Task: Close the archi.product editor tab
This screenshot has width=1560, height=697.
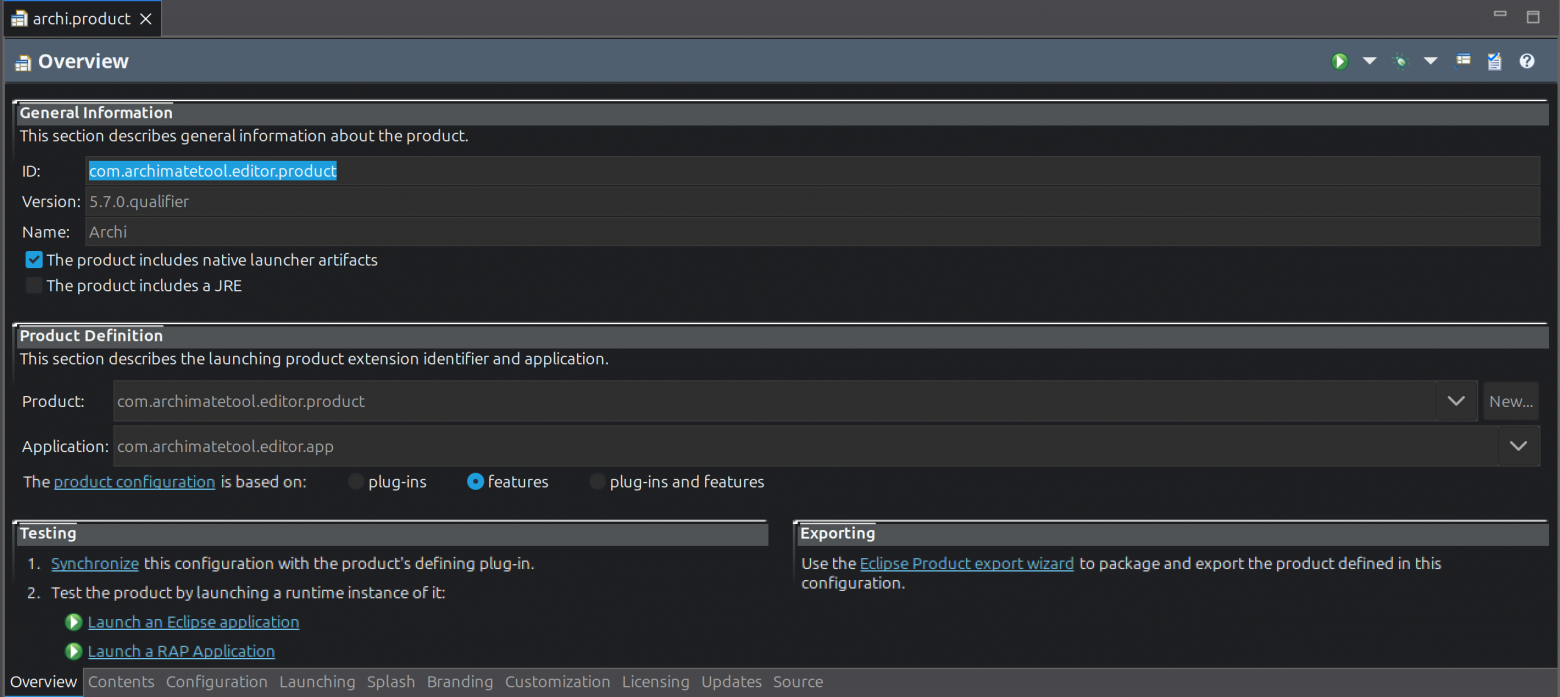Action: (146, 19)
